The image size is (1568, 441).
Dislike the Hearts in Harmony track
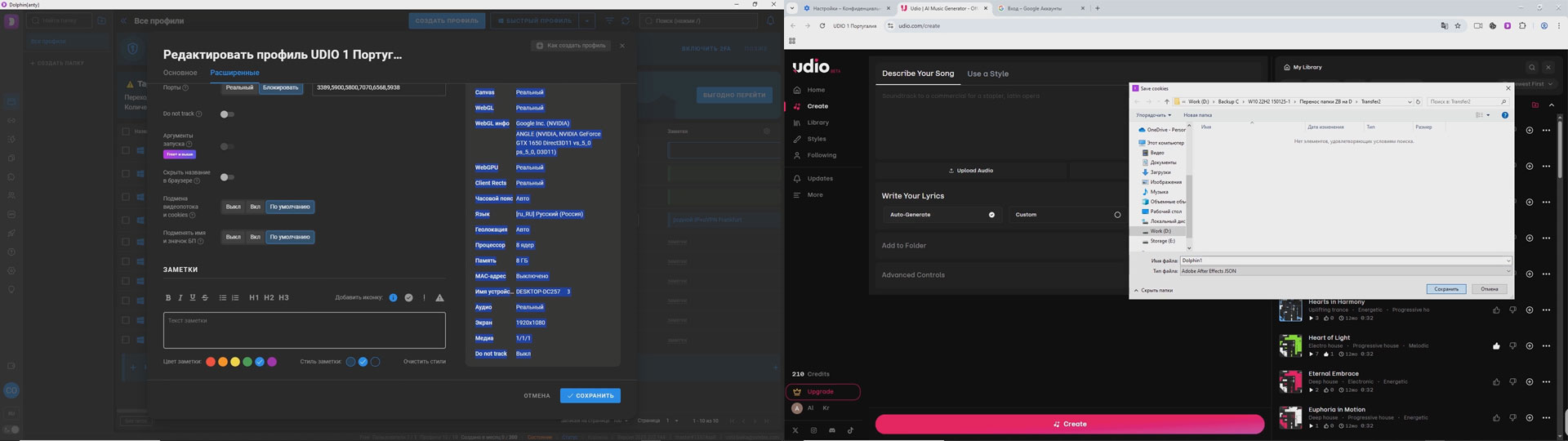click(x=1512, y=310)
